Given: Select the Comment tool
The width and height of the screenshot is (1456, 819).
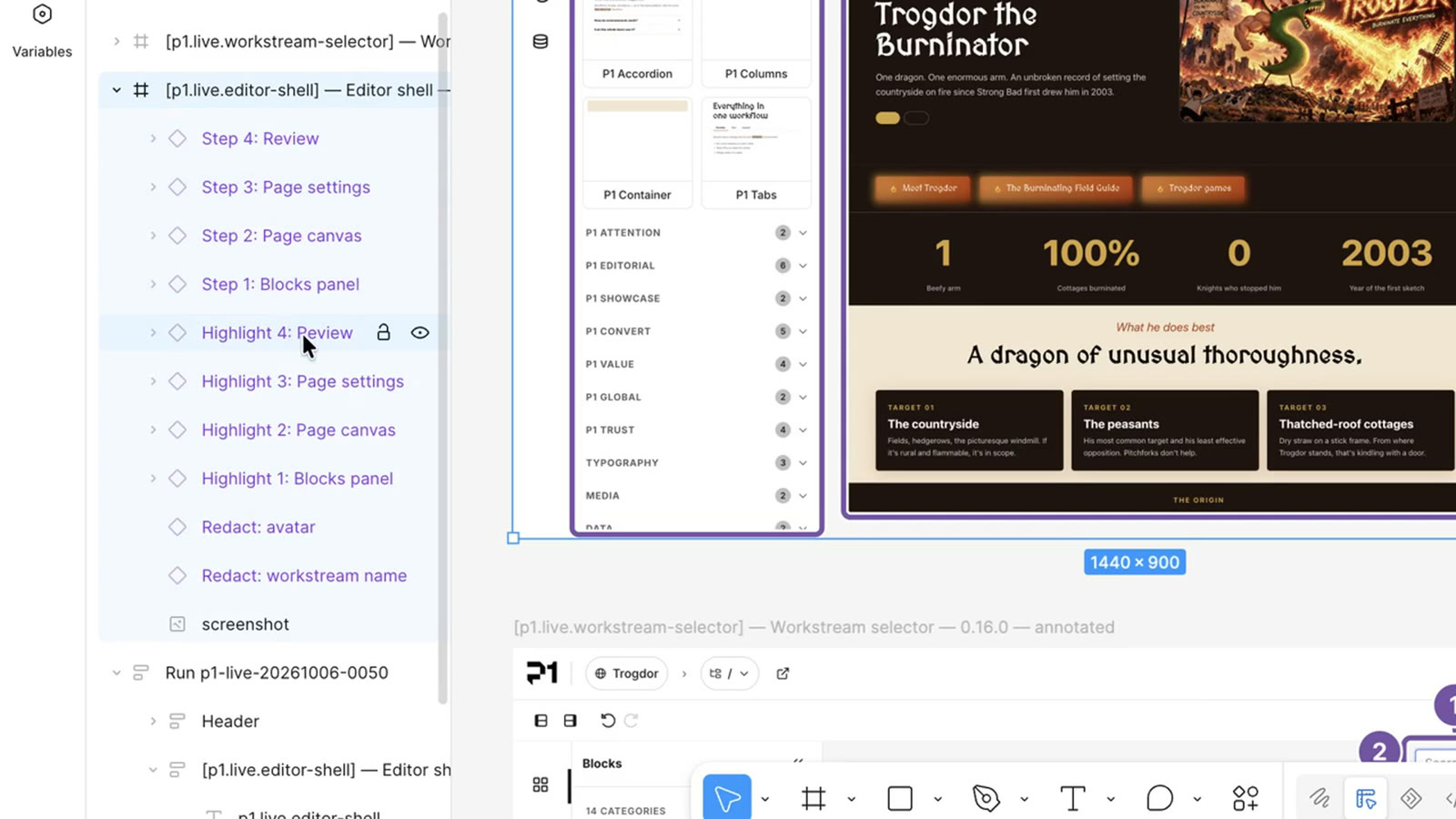Looking at the screenshot, I should pyautogui.click(x=1159, y=799).
